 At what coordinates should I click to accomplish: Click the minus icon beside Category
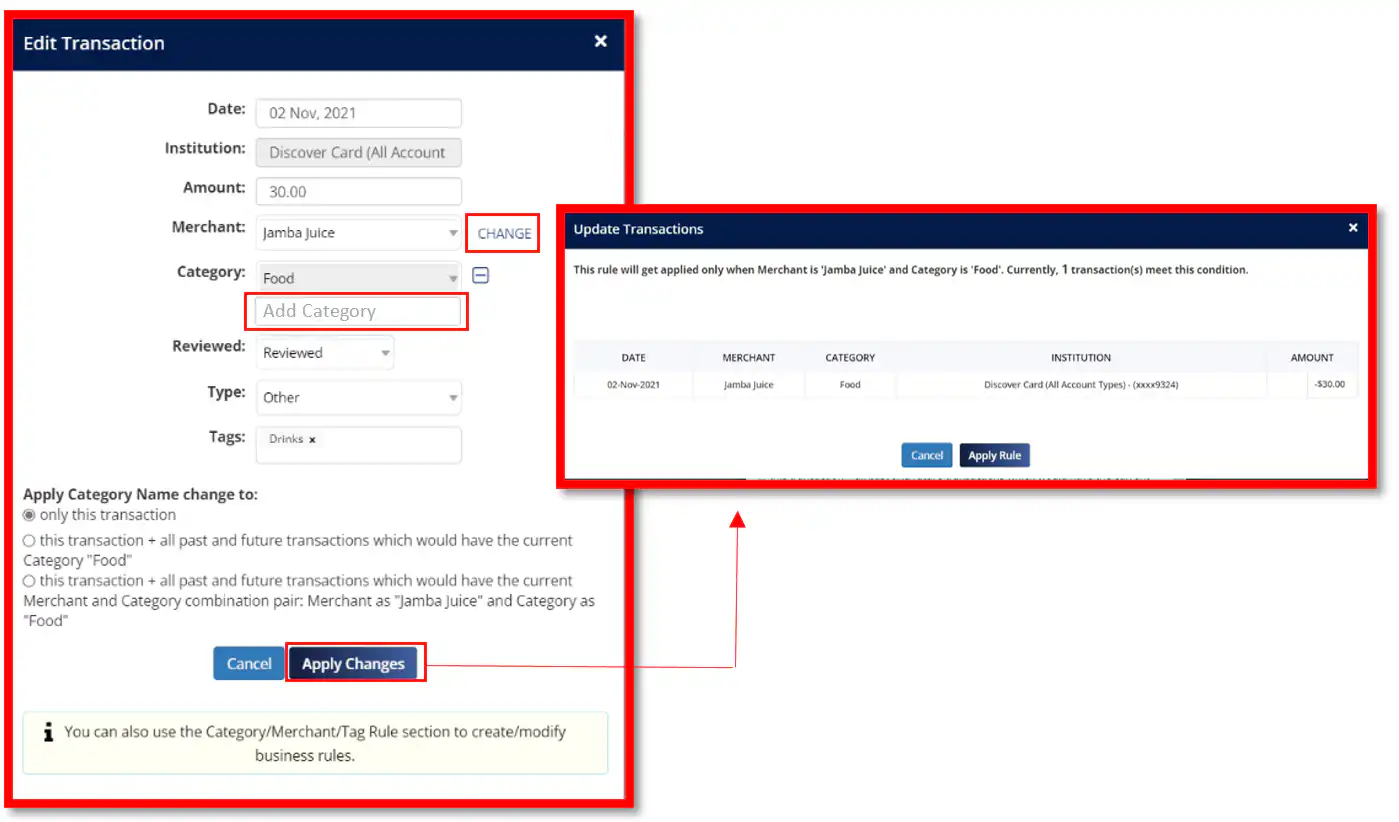point(480,276)
